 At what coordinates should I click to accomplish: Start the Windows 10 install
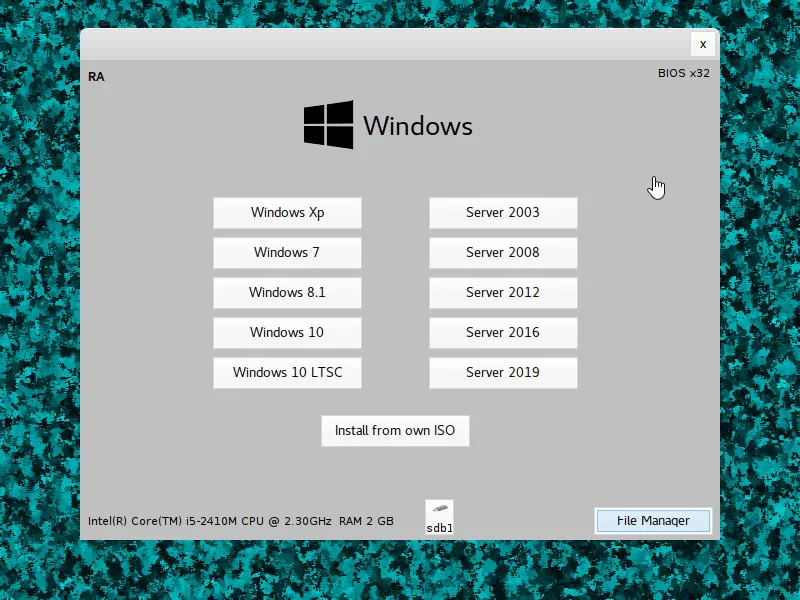click(287, 332)
